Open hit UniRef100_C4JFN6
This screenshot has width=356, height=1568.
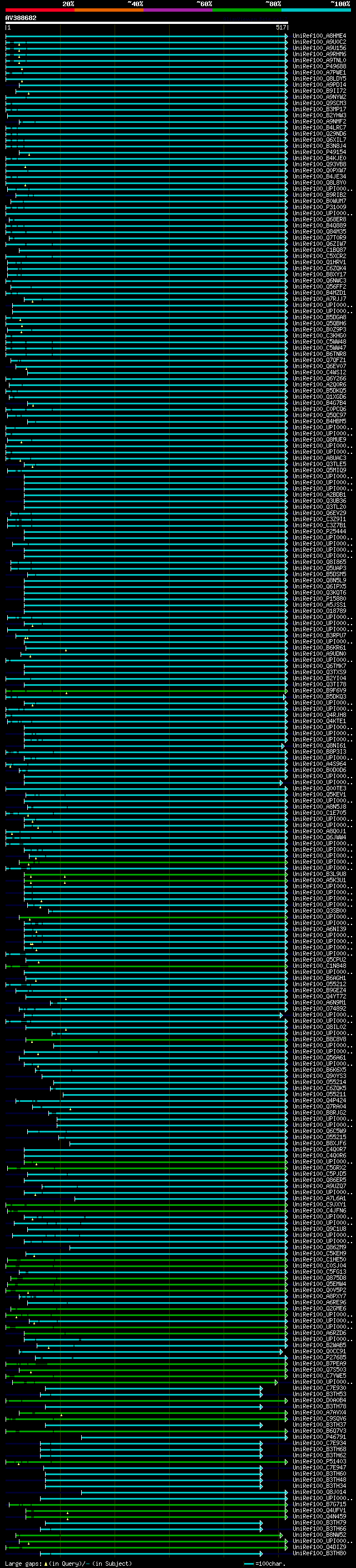click(x=319, y=1210)
